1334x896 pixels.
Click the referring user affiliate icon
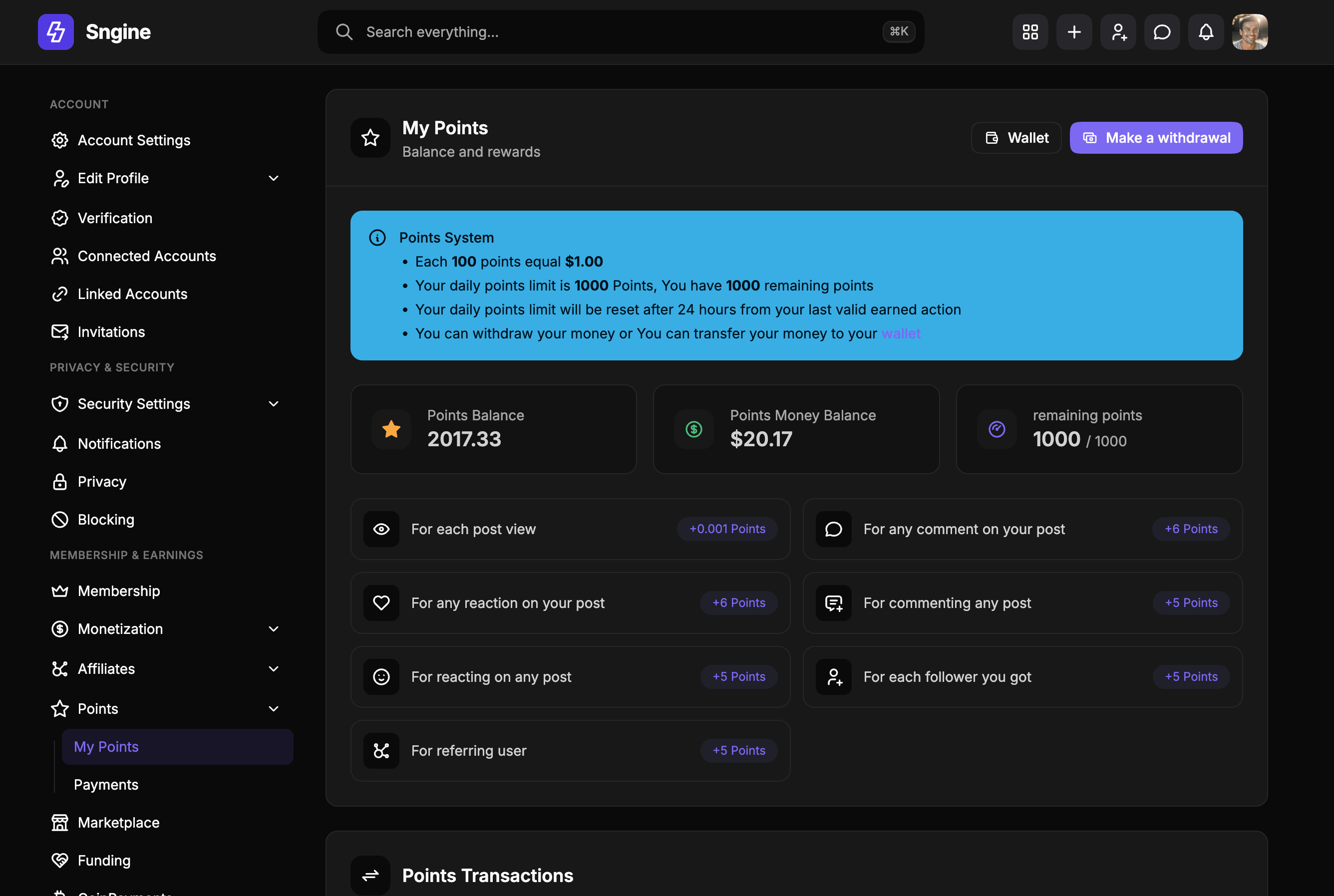pyautogui.click(x=381, y=751)
